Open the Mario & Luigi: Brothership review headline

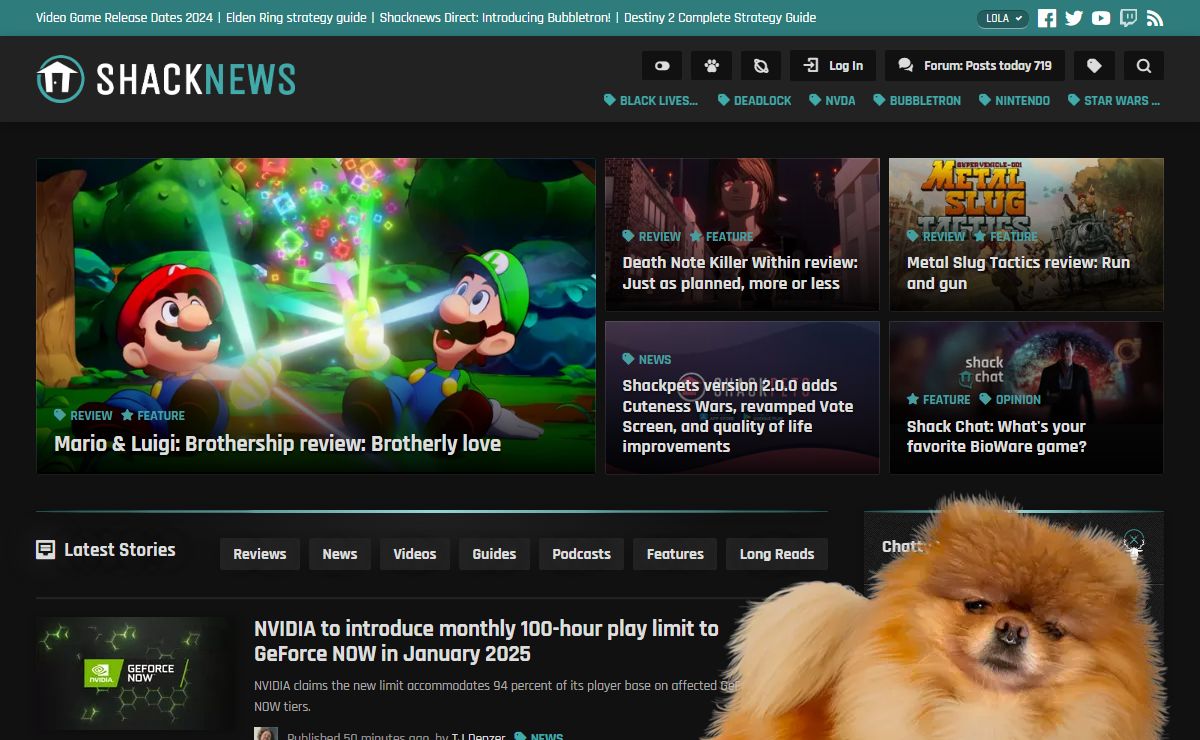277,443
